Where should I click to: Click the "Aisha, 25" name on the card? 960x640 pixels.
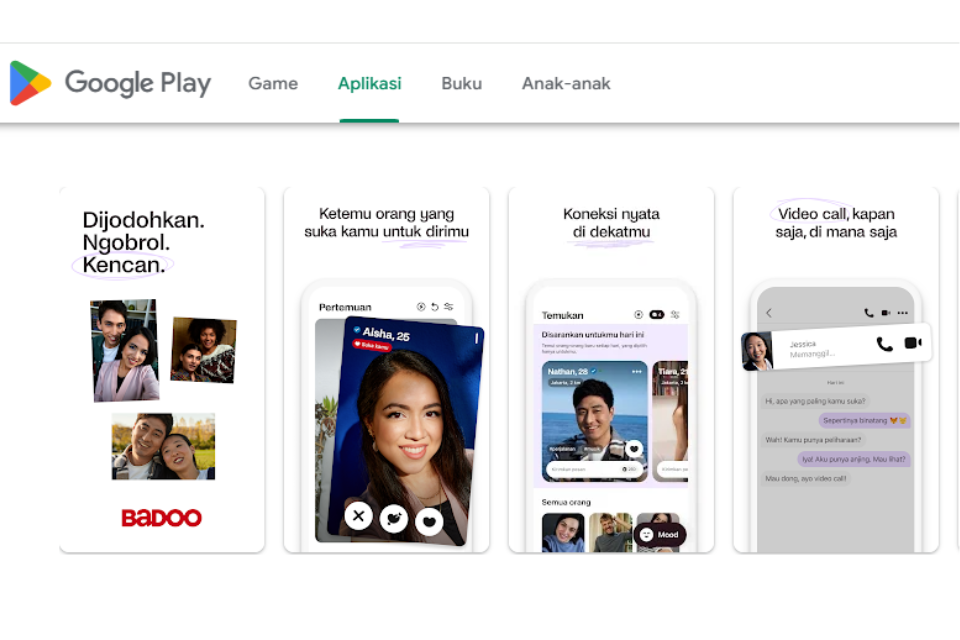click(x=386, y=334)
